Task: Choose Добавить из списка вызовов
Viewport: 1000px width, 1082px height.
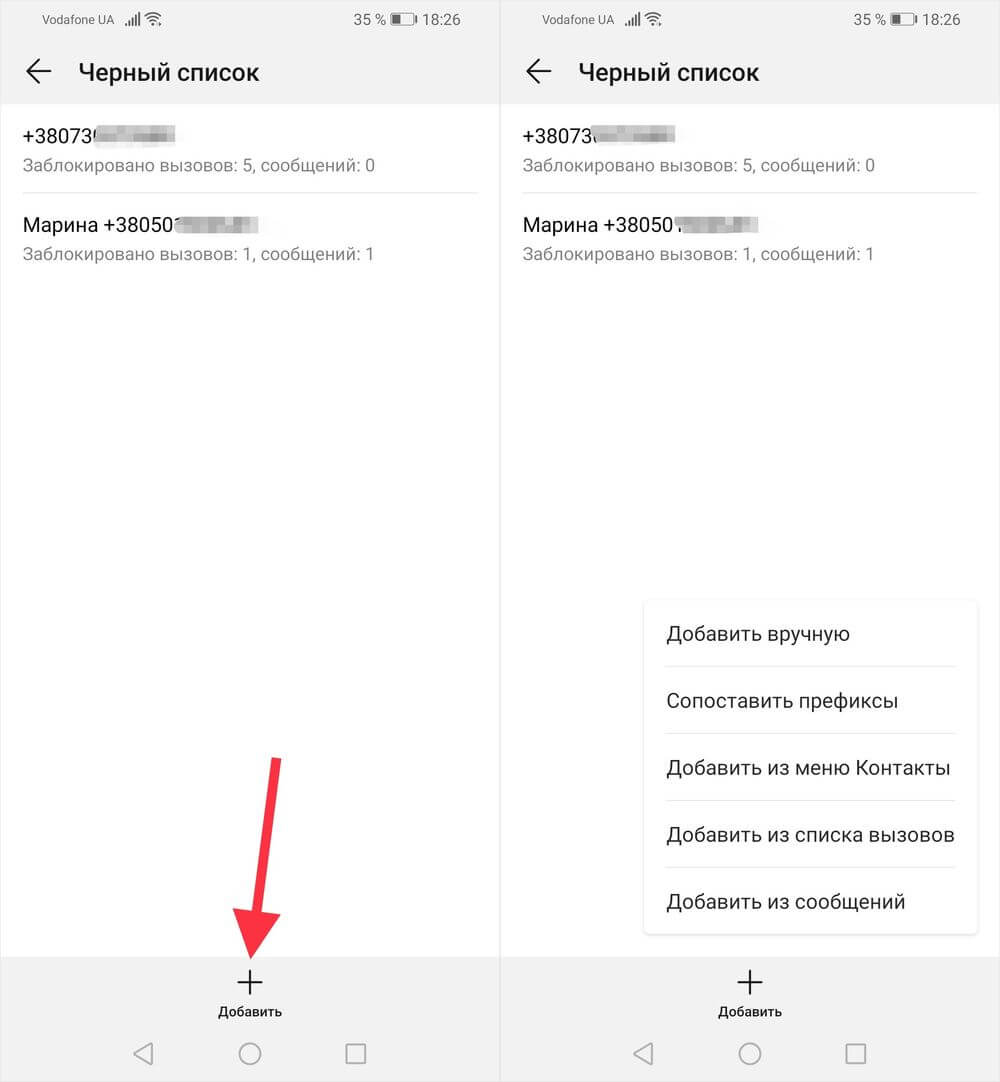Action: click(x=811, y=834)
